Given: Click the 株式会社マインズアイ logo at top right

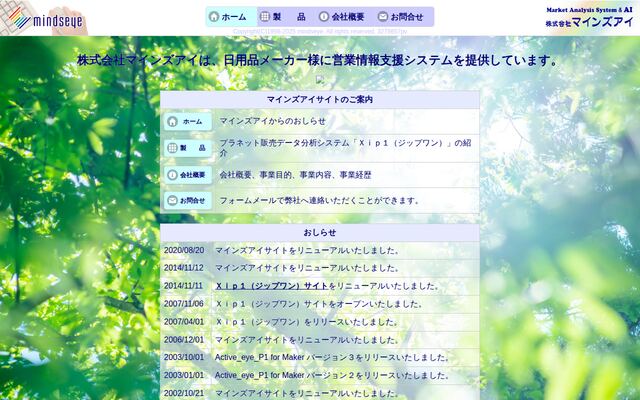Looking at the screenshot, I should click(x=590, y=17).
